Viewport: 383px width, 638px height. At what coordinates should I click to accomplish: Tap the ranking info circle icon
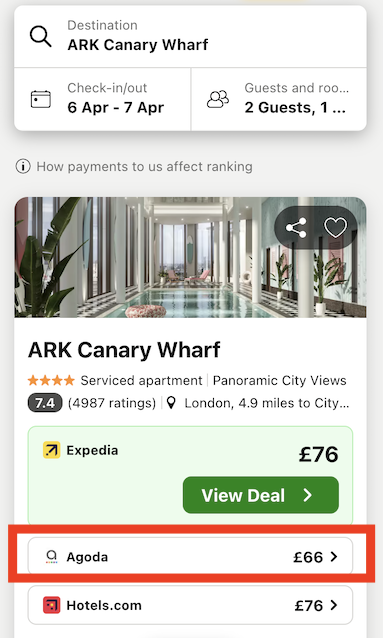[23, 166]
